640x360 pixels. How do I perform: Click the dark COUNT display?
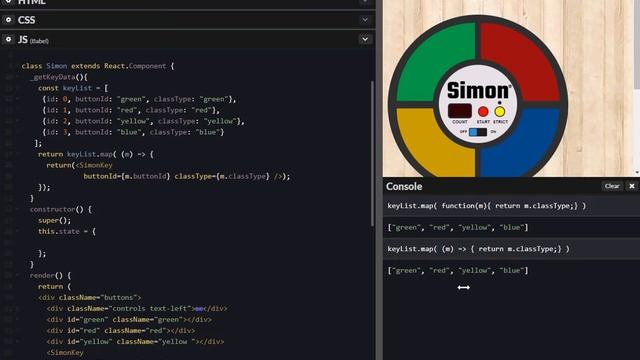pos(460,111)
